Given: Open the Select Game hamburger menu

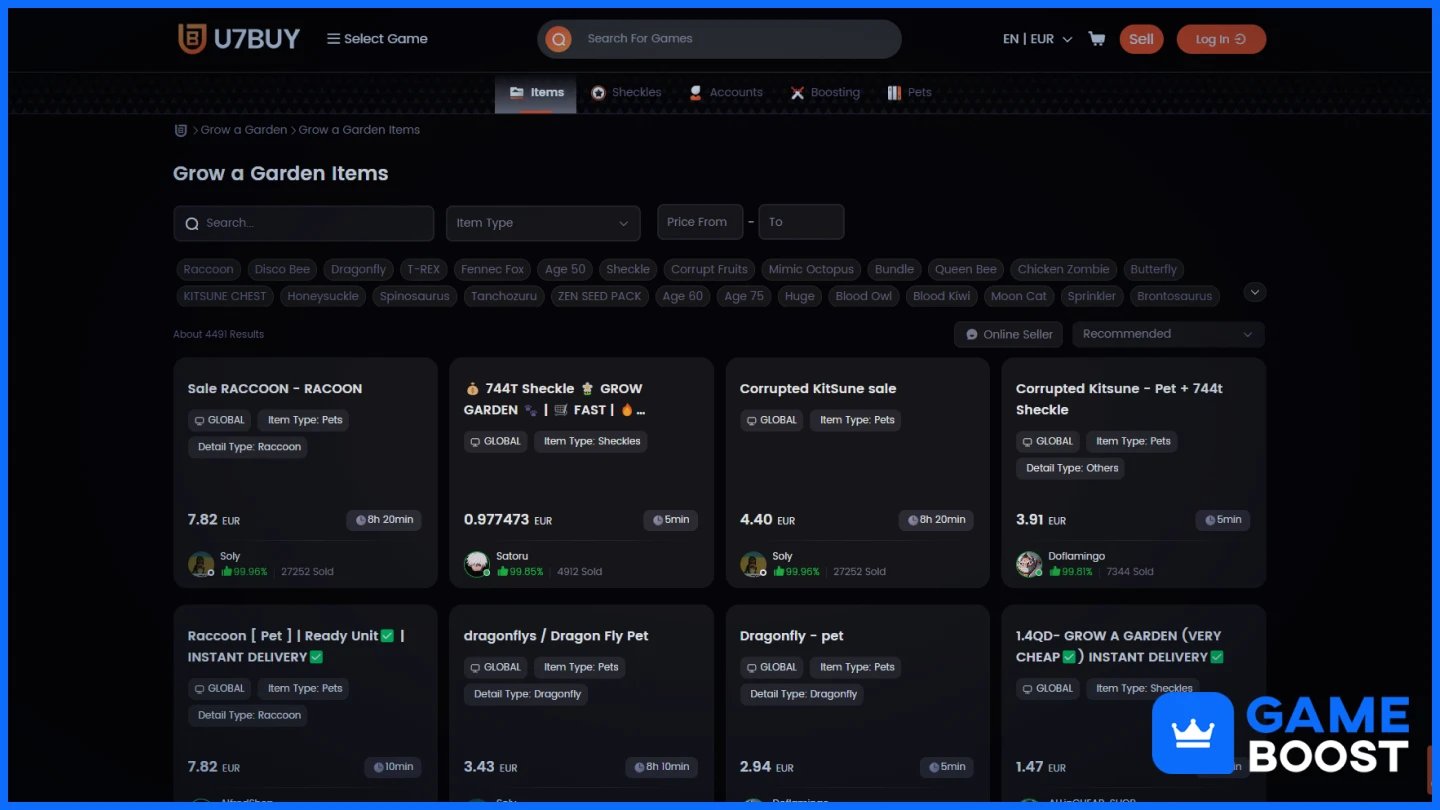Looking at the screenshot, I should click(x=377, y=39).
